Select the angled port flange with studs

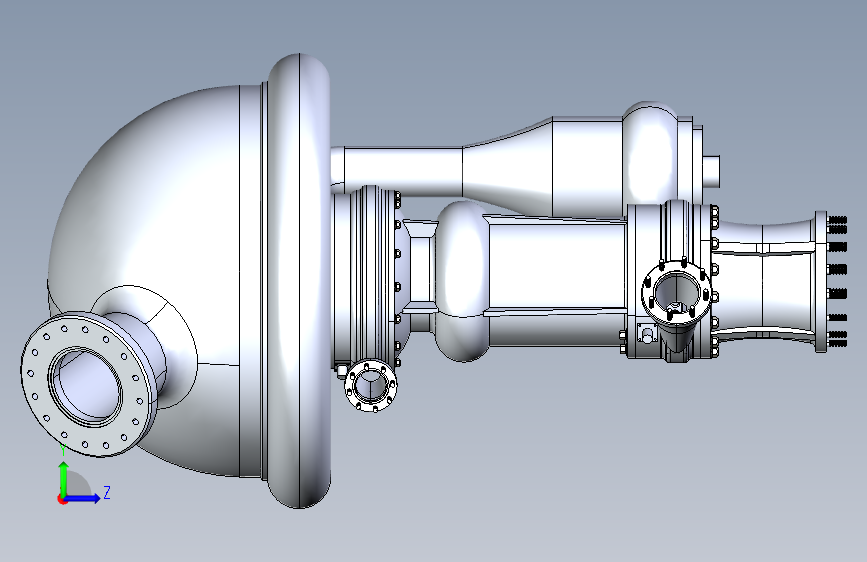(677, 292)
